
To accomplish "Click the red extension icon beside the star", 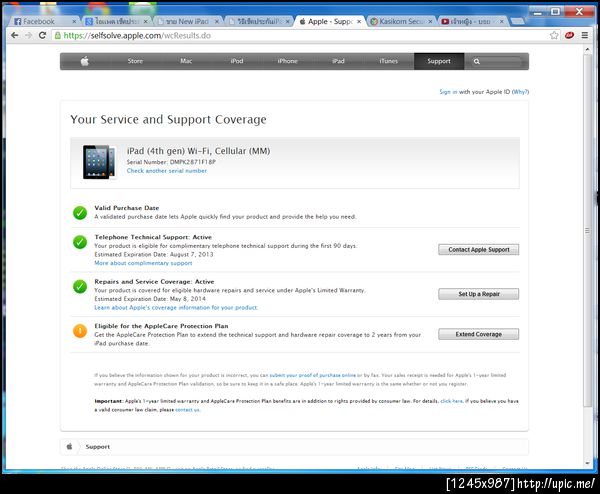I will pyautogui.click(x=569, y=35).
